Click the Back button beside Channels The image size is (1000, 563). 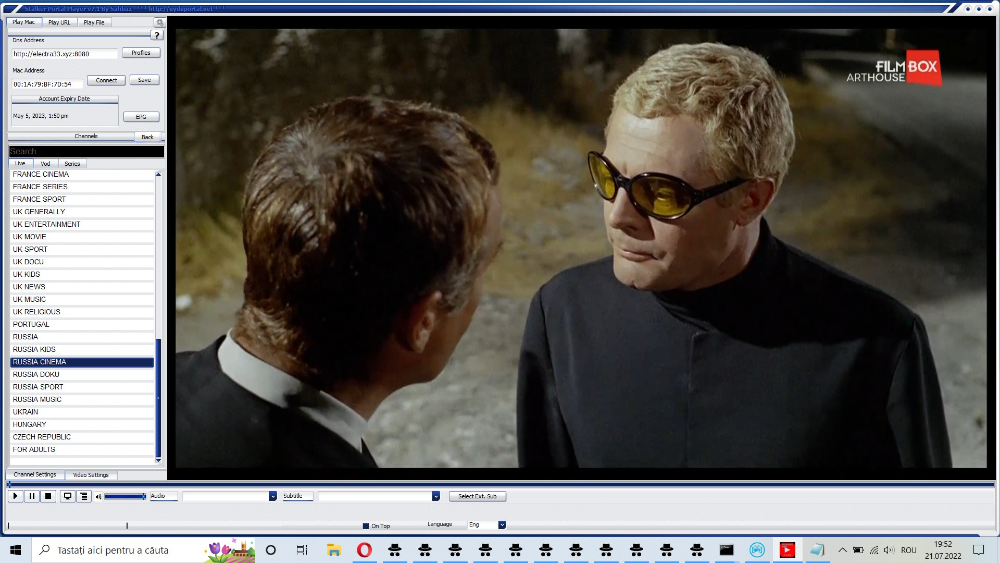(x=147, y=136)
